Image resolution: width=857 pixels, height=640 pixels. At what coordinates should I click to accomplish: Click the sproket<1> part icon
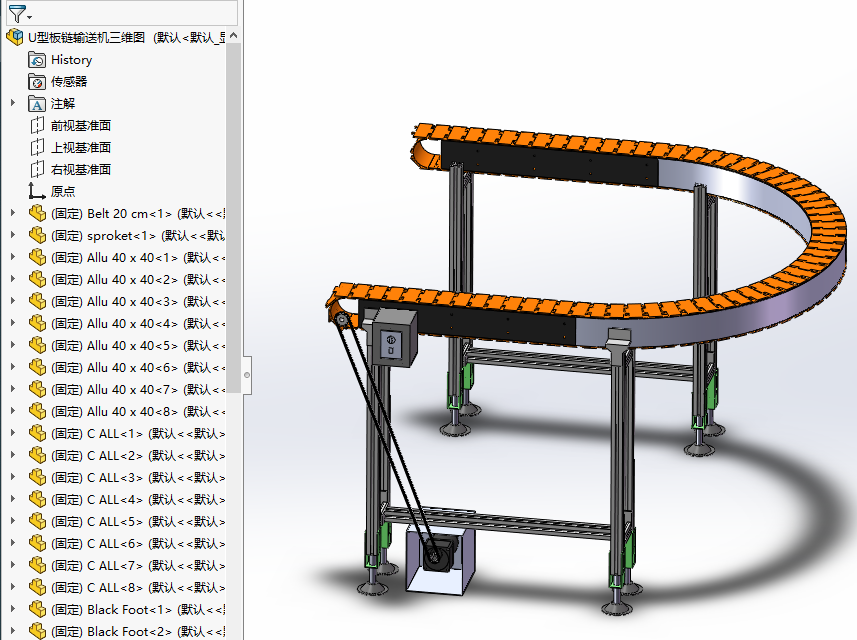tap(37, 235)
